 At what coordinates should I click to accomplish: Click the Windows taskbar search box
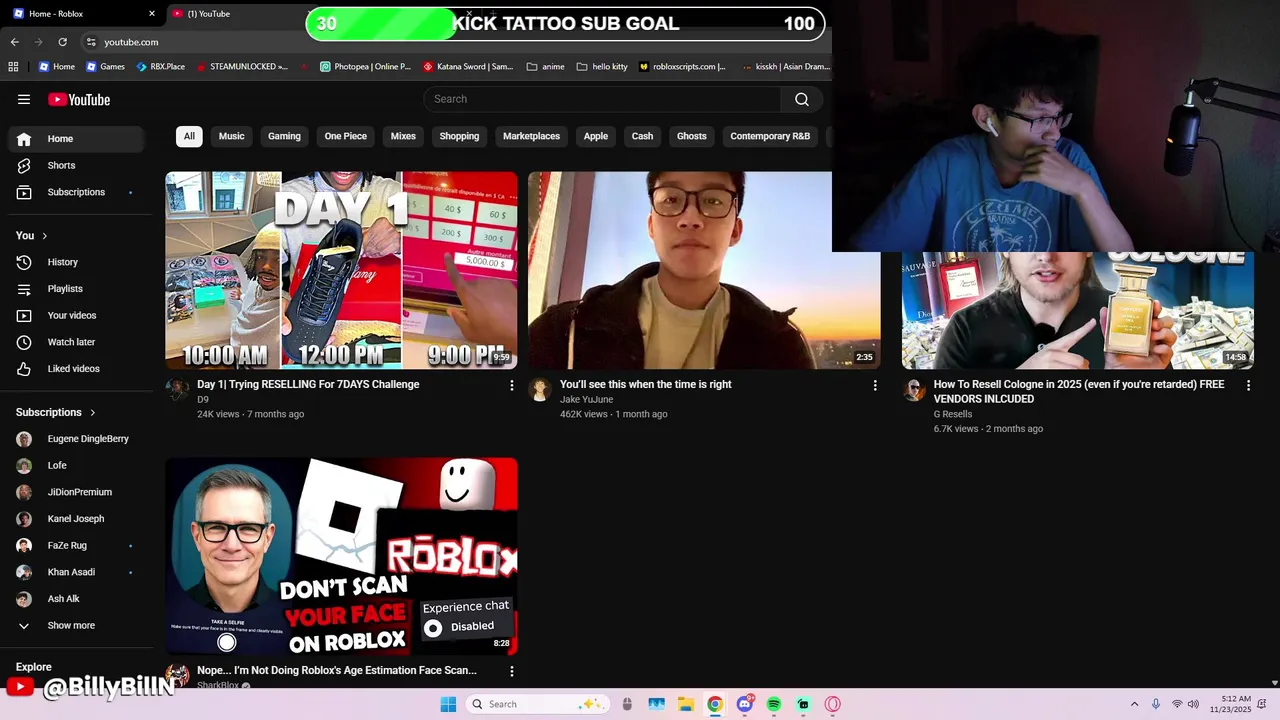(x=538, y=704)
